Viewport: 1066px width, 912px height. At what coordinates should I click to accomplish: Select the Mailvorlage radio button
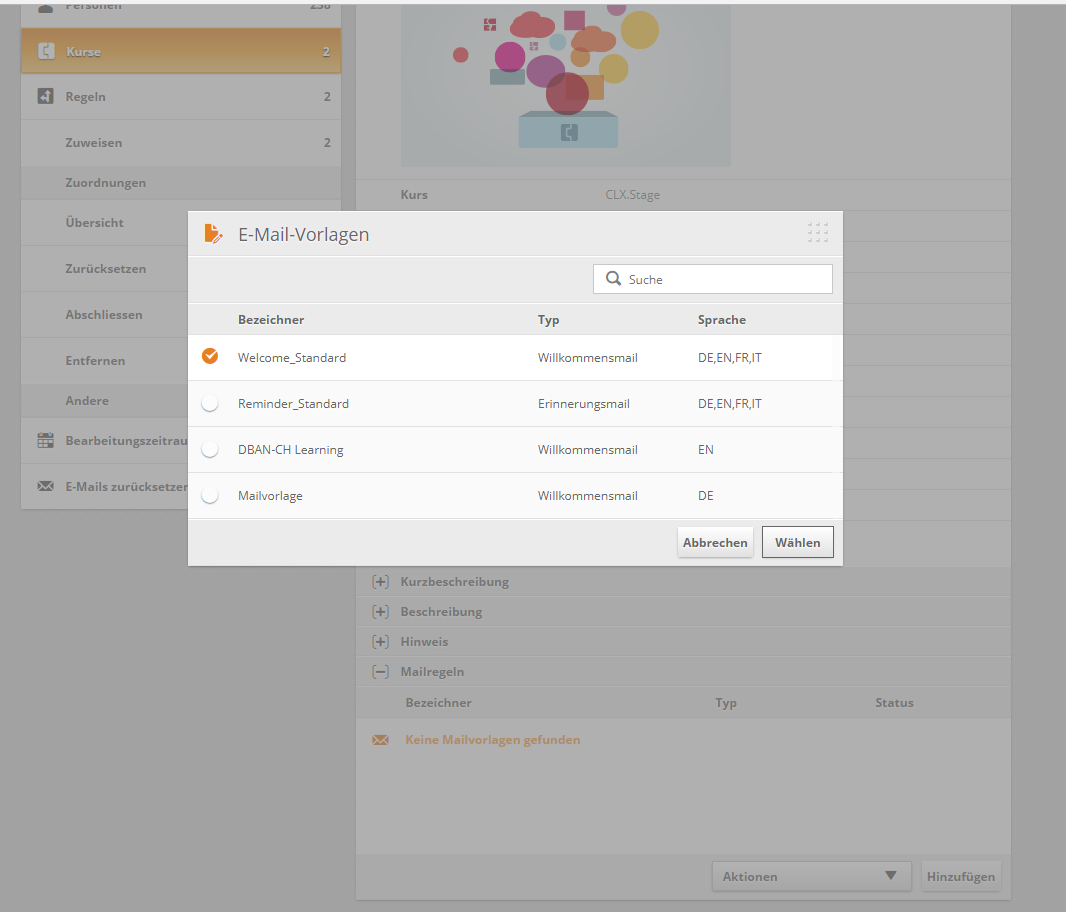pos(210,496)
